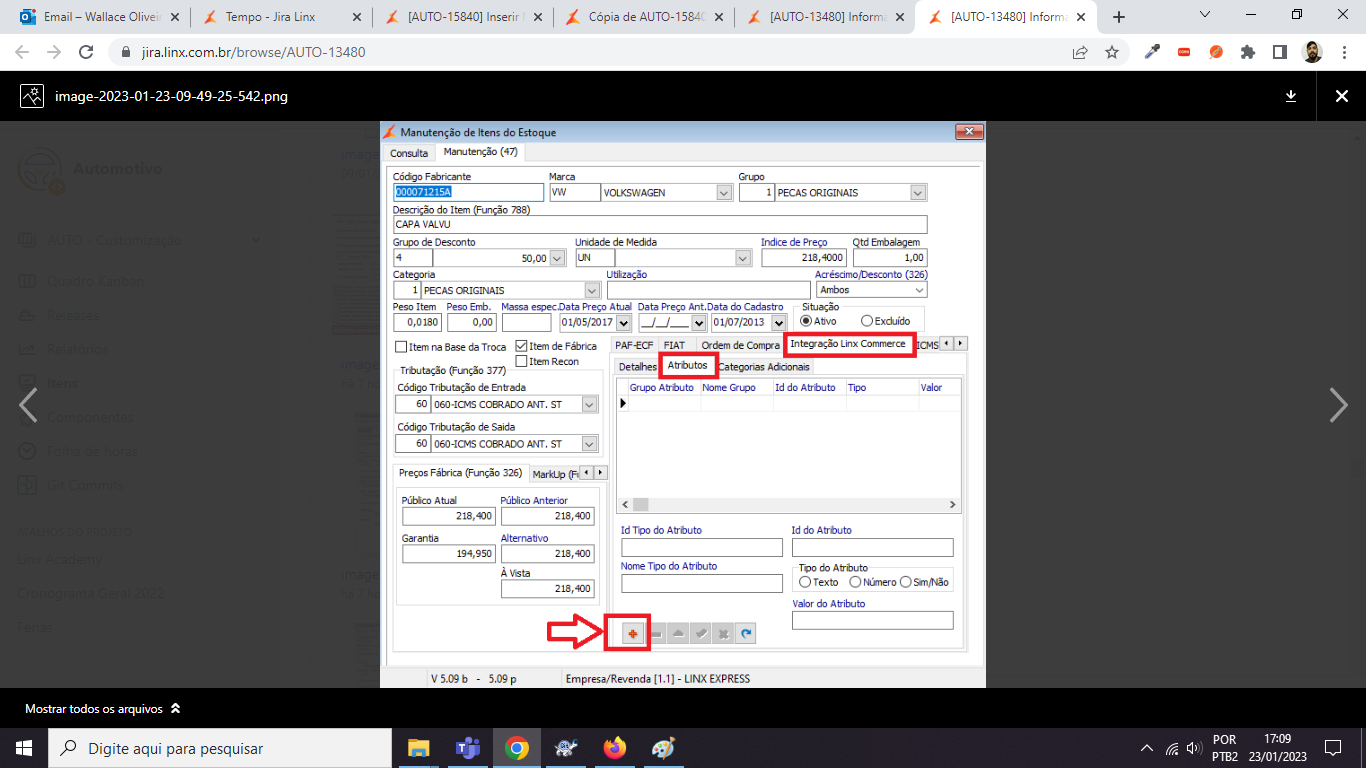Switch to the Categorias Adicionais sub-tab
Image resolution: width=1366 pixels, height=768 pixels.
764,367
